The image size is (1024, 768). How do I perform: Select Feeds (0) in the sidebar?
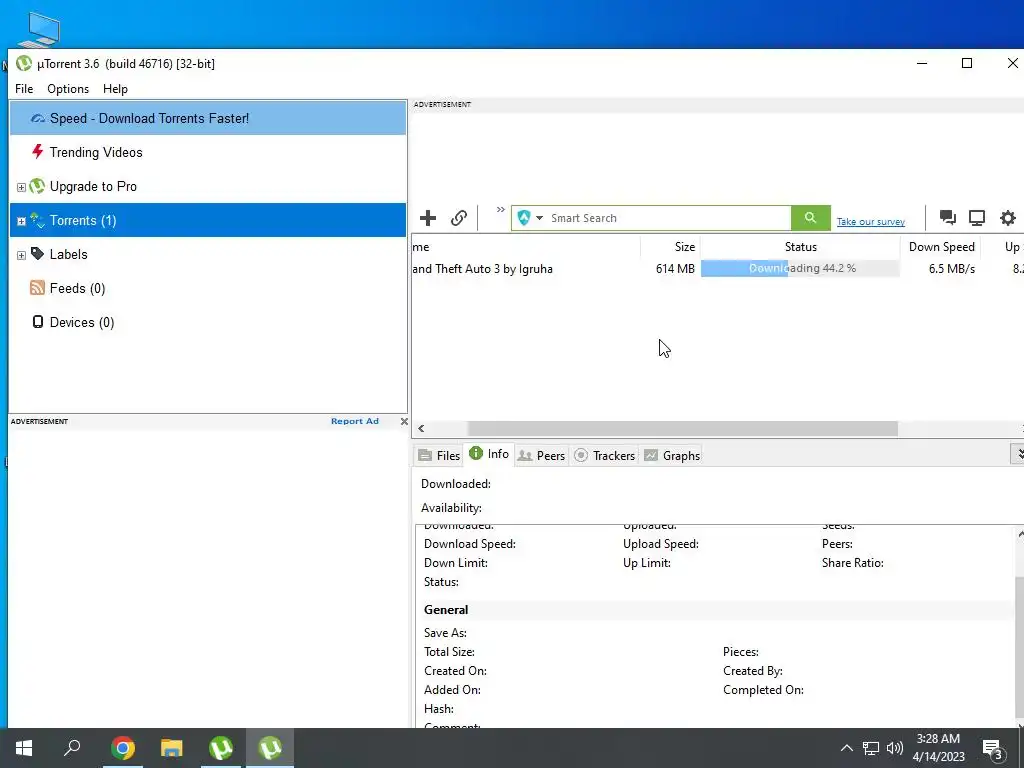tap(208, 288)
